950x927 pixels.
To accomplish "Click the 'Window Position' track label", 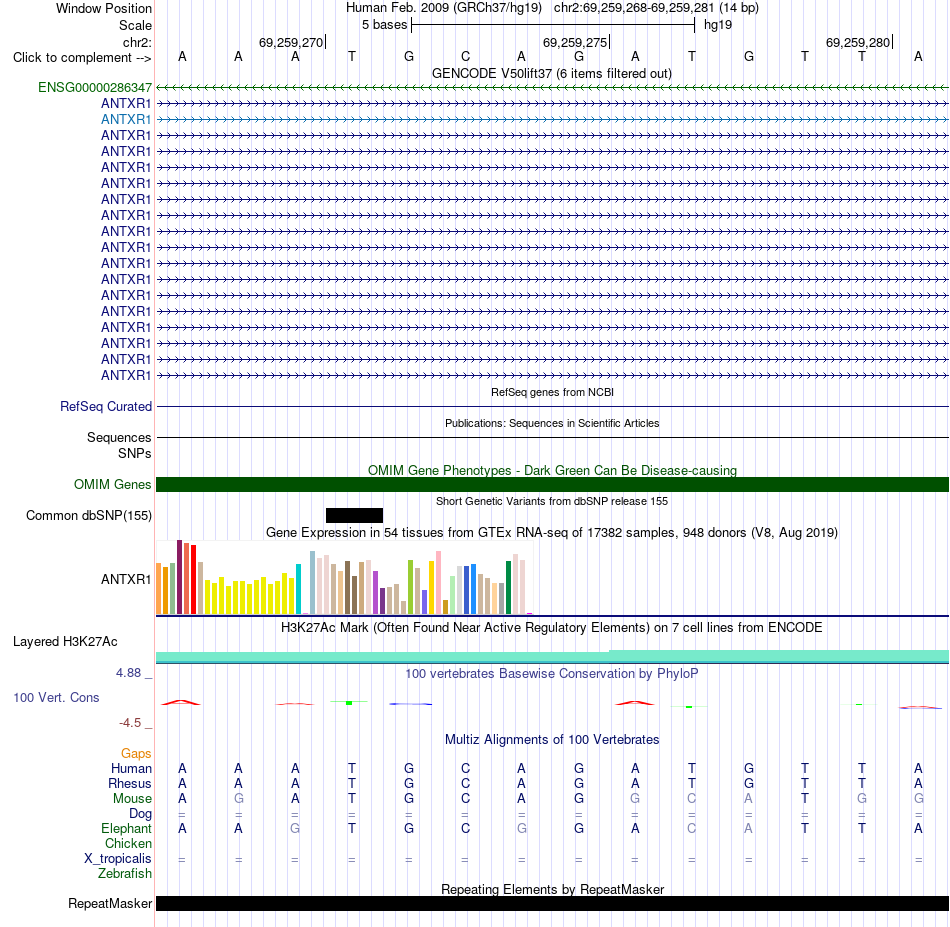I will click(x=104, y=8).
